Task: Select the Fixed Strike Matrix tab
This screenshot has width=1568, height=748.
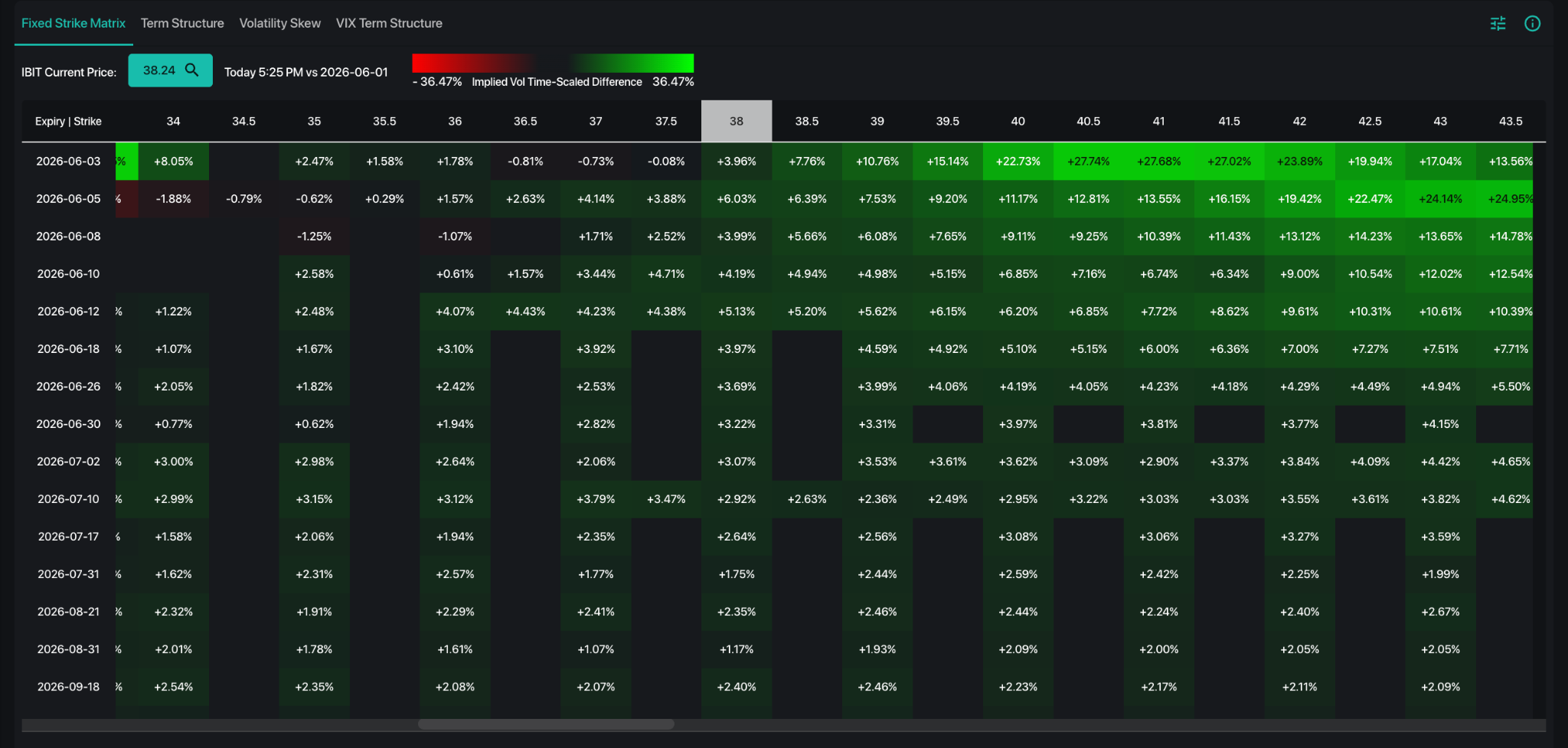Action: [73, 23]
